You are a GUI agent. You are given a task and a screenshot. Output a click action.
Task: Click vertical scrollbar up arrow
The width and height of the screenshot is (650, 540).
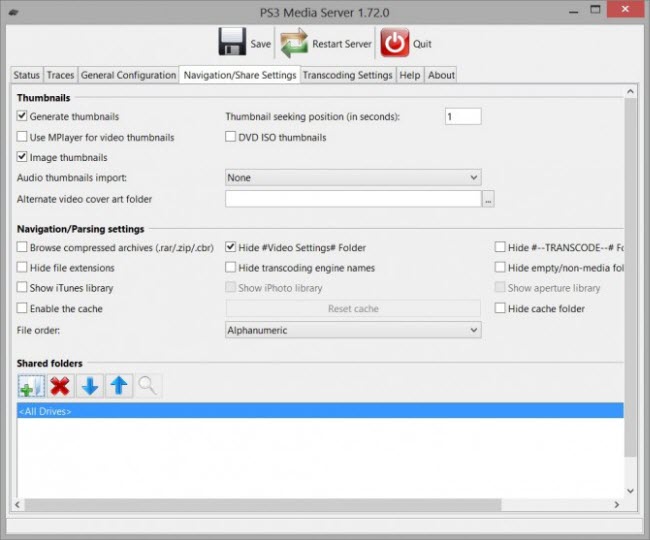(x=630, y=91)
